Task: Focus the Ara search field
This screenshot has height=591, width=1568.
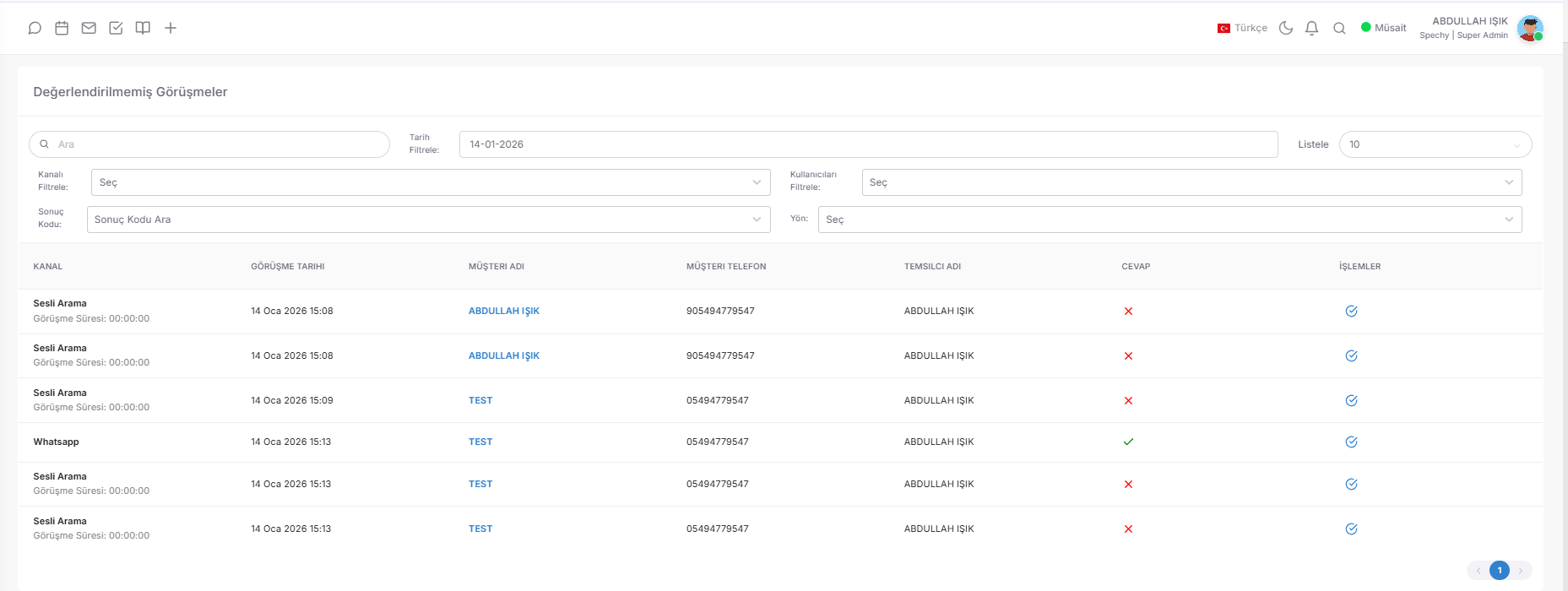Action: pyautogui.click(x=209, y=144)
